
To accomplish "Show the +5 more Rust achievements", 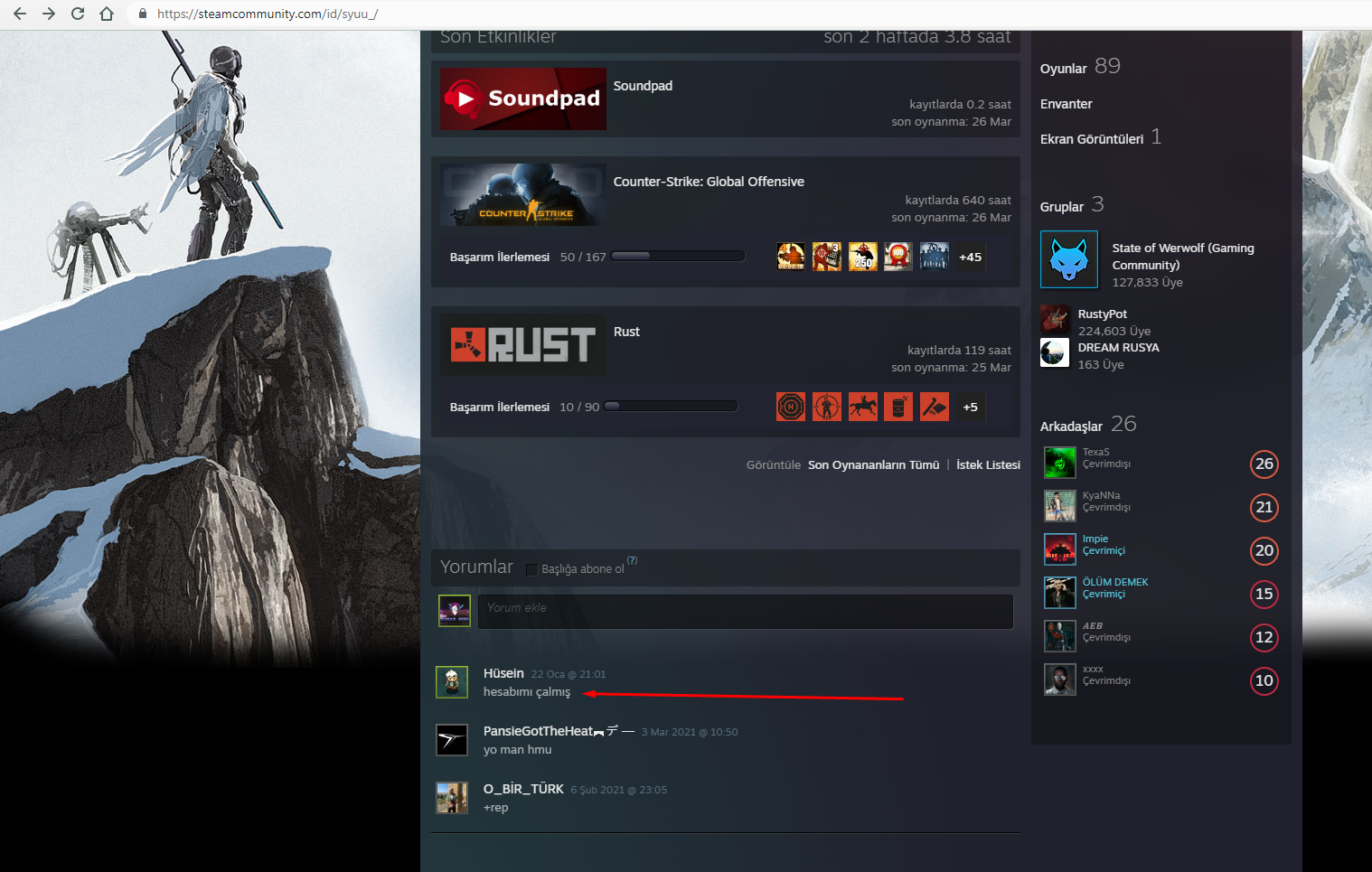I will point(971,407).
